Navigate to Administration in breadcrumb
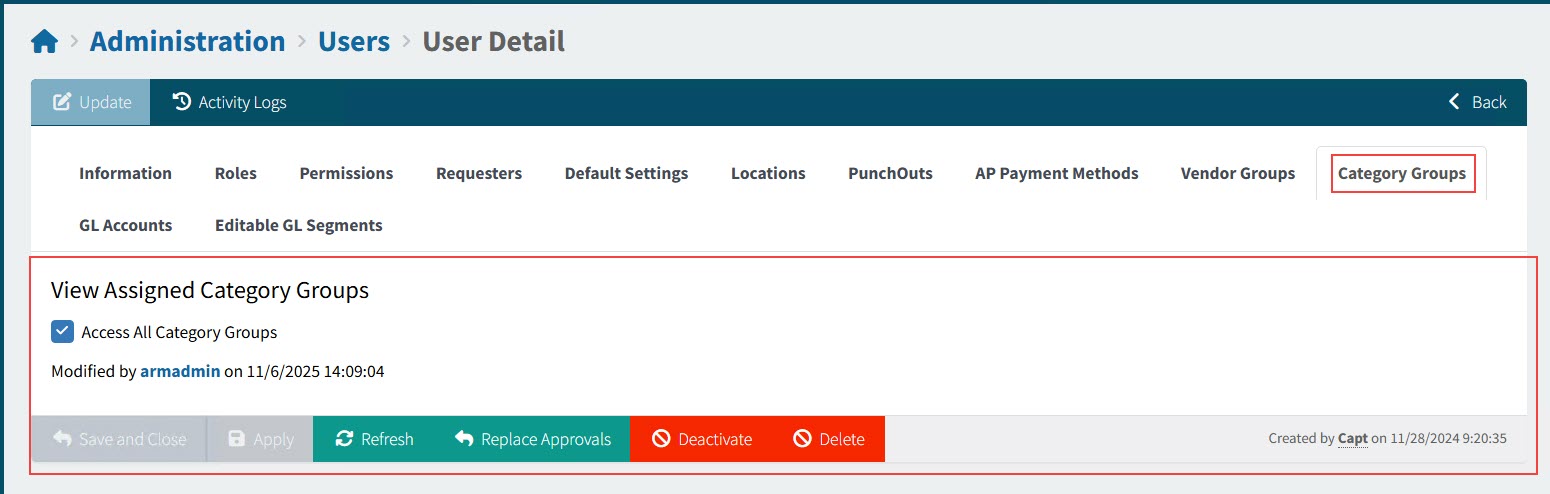Image resolution: width=1550 pixels, height=494 pixels. pyautogui.click(x=187, y=42)
